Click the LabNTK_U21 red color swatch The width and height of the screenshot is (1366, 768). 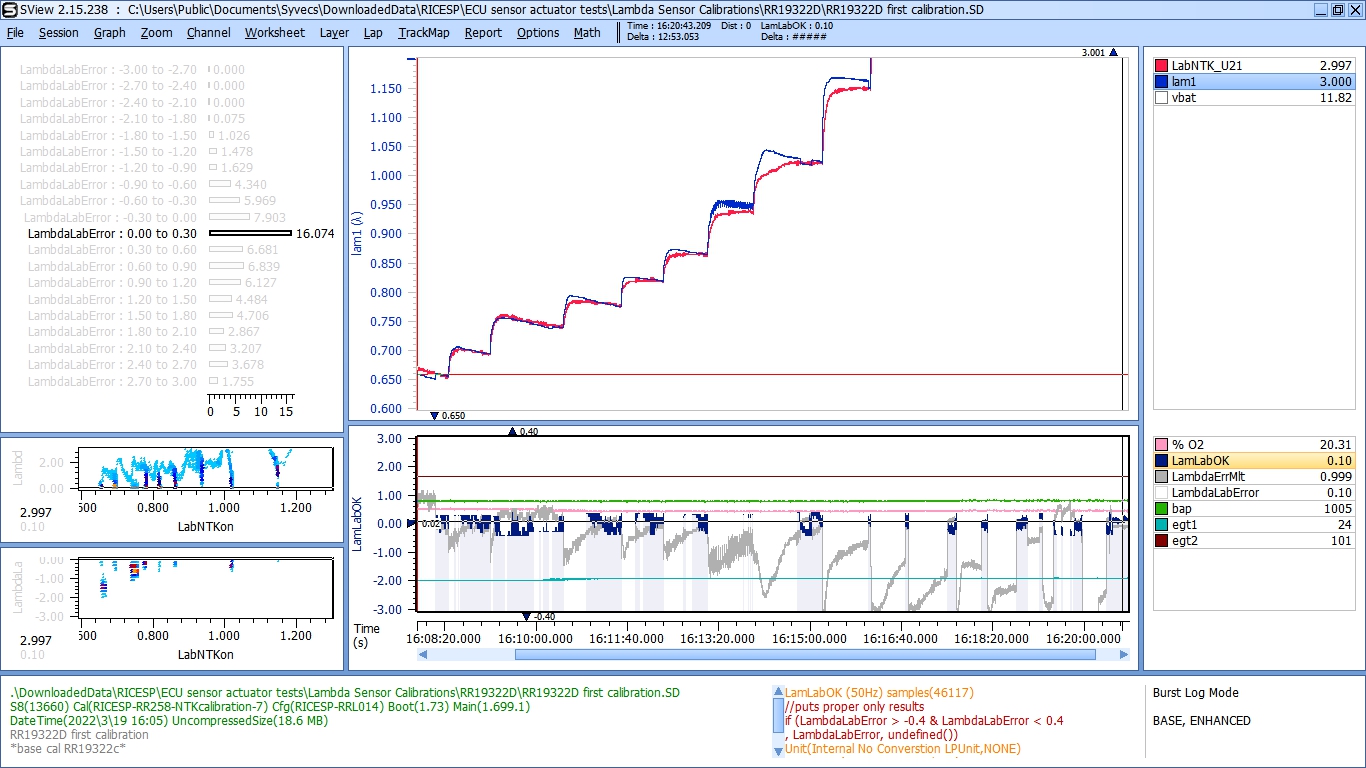click(1161, 66)
